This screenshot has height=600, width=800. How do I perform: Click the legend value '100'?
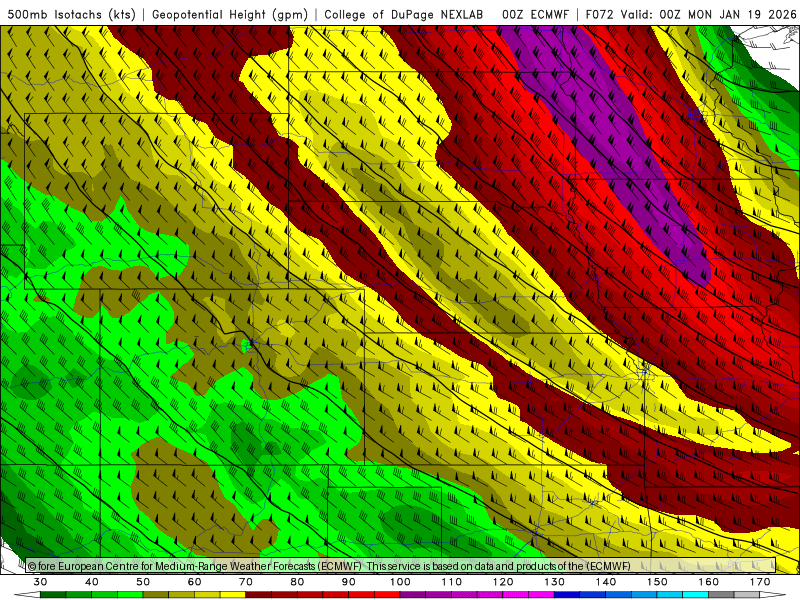coord(401,582)
